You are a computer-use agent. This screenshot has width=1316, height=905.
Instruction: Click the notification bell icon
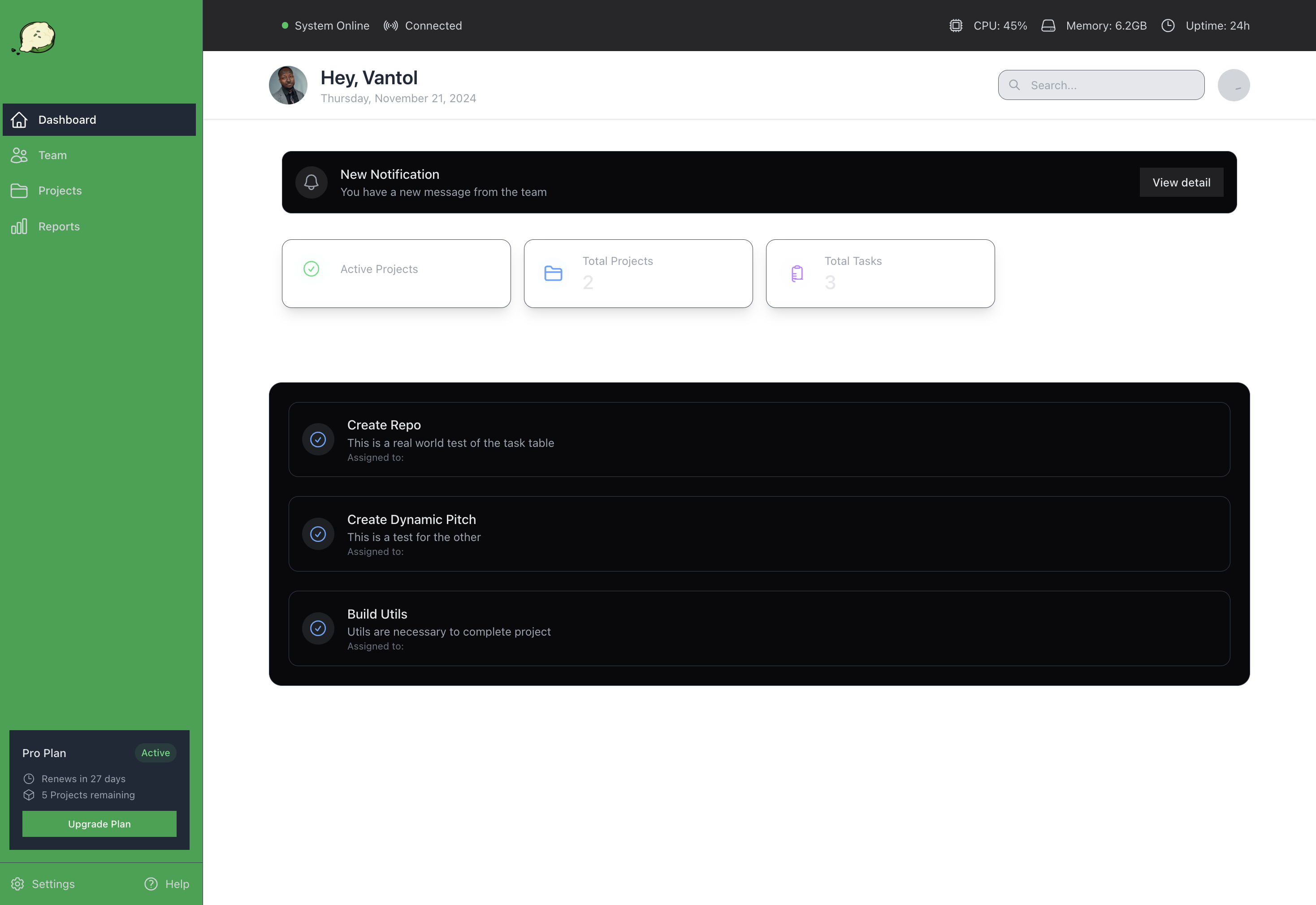click(311, 182)
